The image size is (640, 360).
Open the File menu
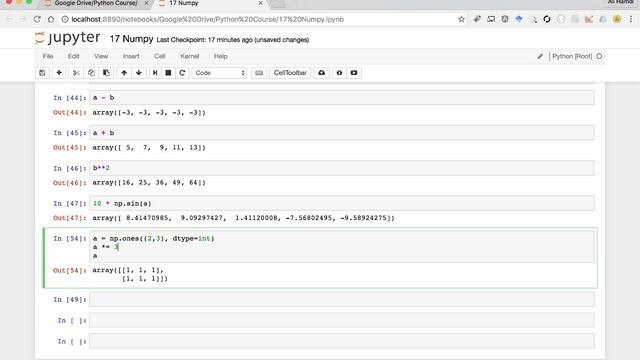point(48,56)
